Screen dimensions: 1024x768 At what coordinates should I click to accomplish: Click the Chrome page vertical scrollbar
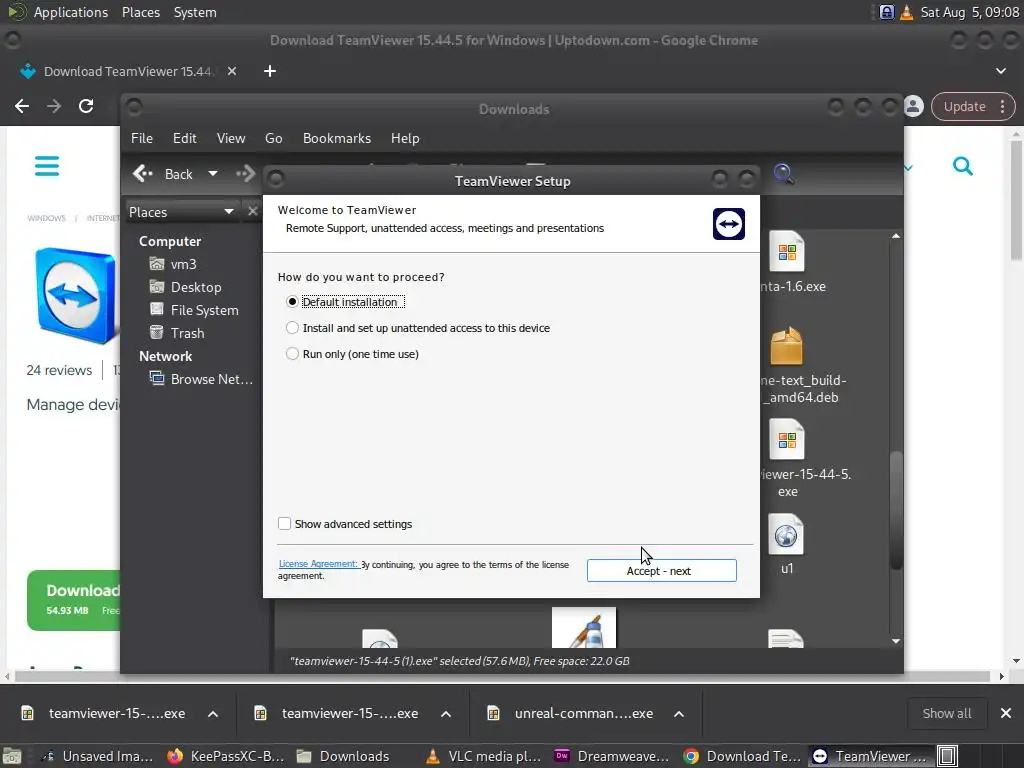(x=1016, y=200)
